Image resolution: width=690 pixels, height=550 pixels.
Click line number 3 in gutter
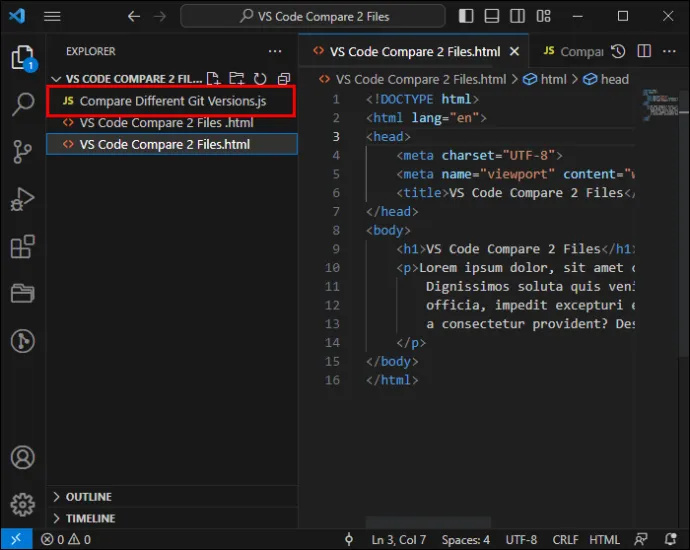point(336,137)
